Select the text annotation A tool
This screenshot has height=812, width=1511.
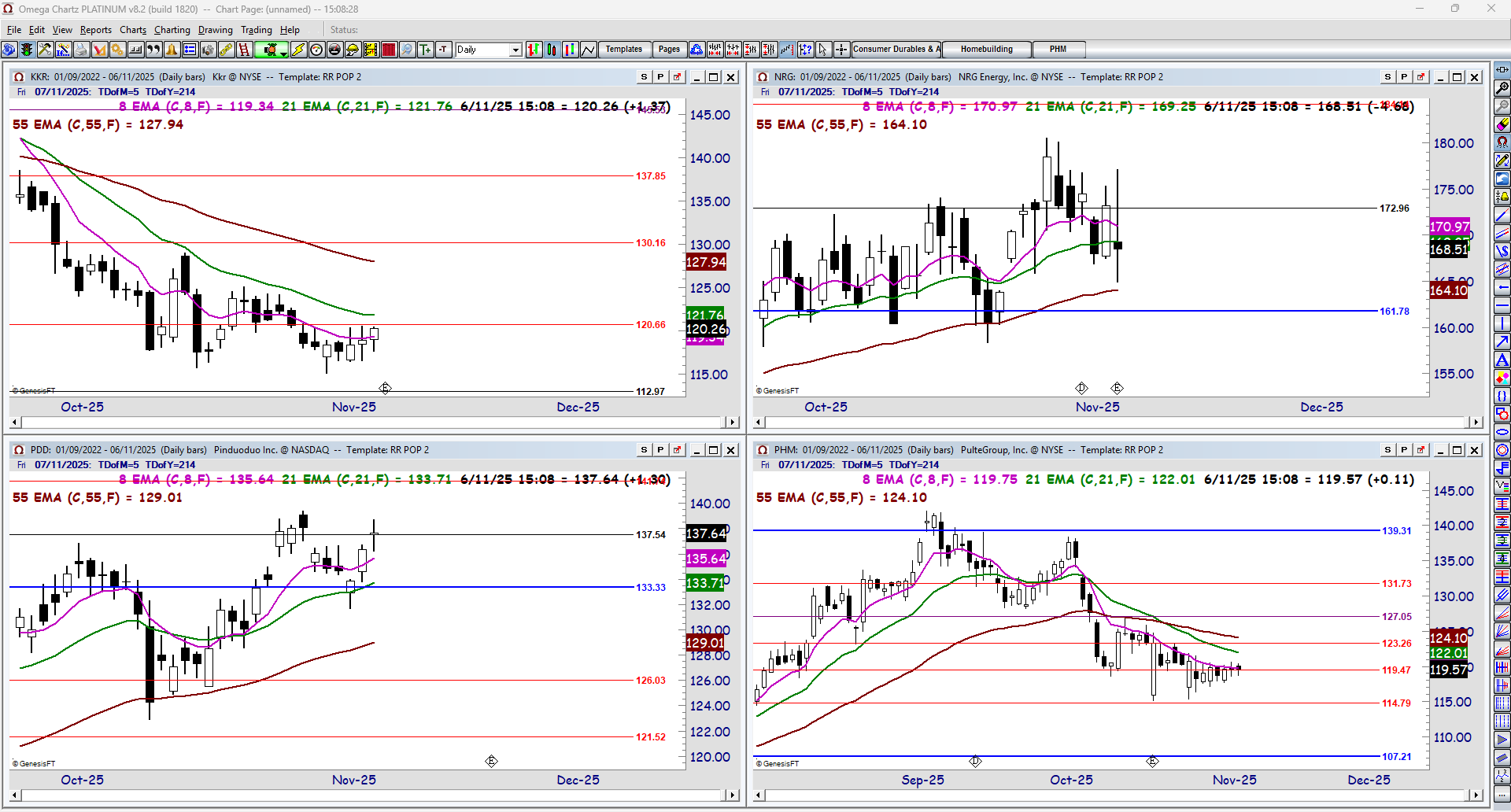tap(1502, 360)
